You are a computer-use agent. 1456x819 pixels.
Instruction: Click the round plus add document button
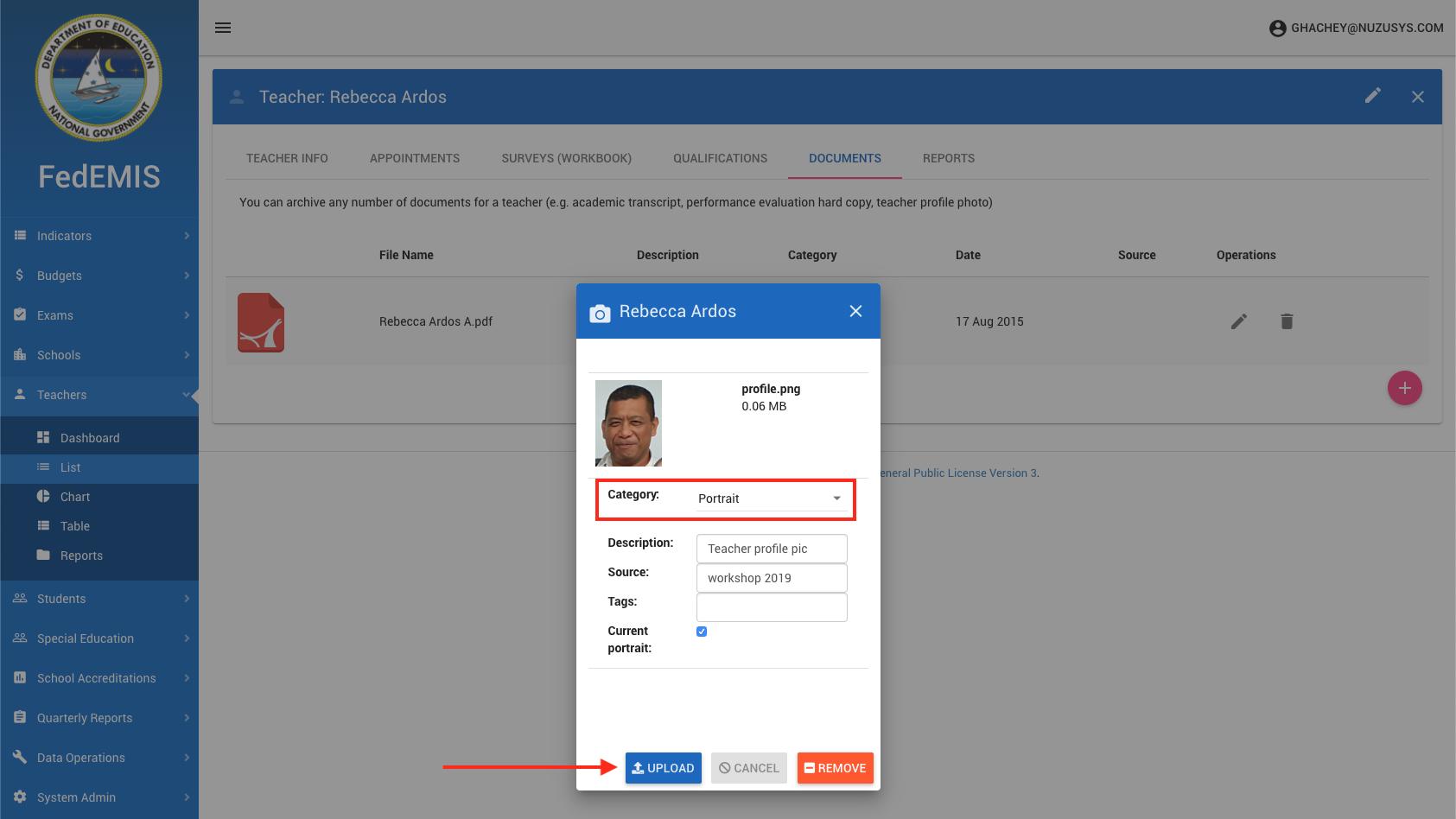(1404, 388)
